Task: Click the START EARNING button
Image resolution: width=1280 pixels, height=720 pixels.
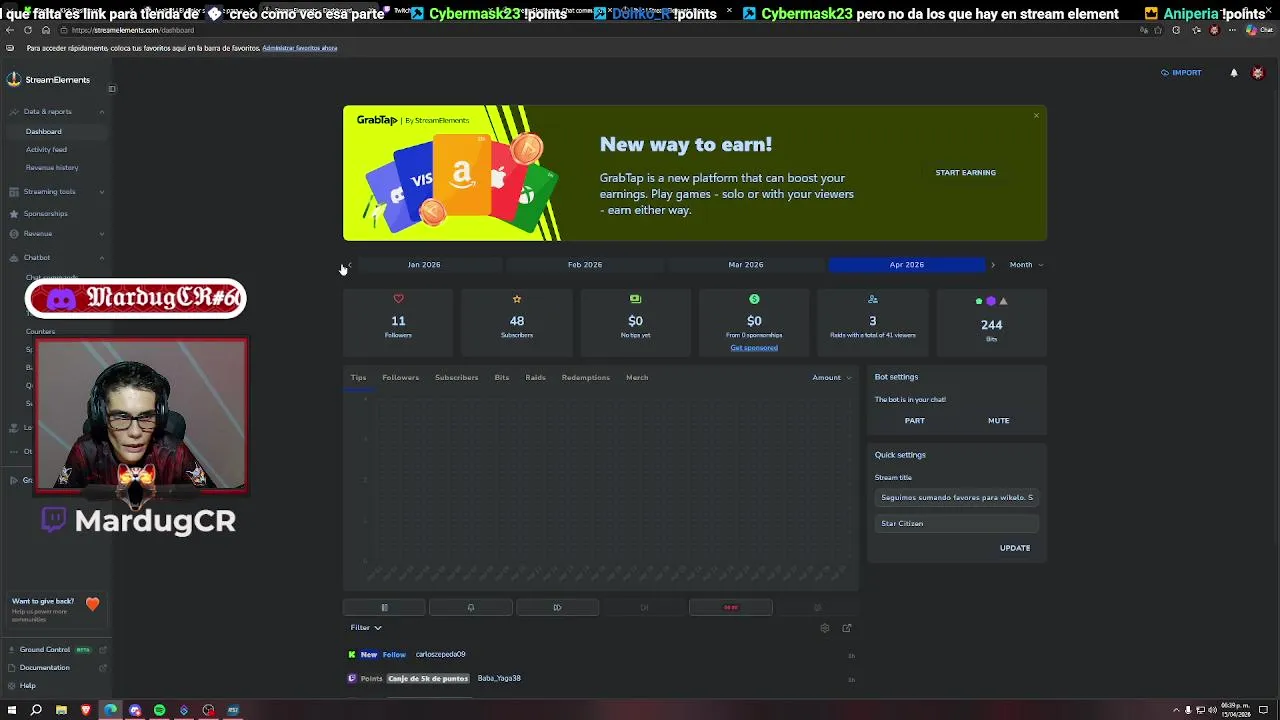Action: coord(966,173)
